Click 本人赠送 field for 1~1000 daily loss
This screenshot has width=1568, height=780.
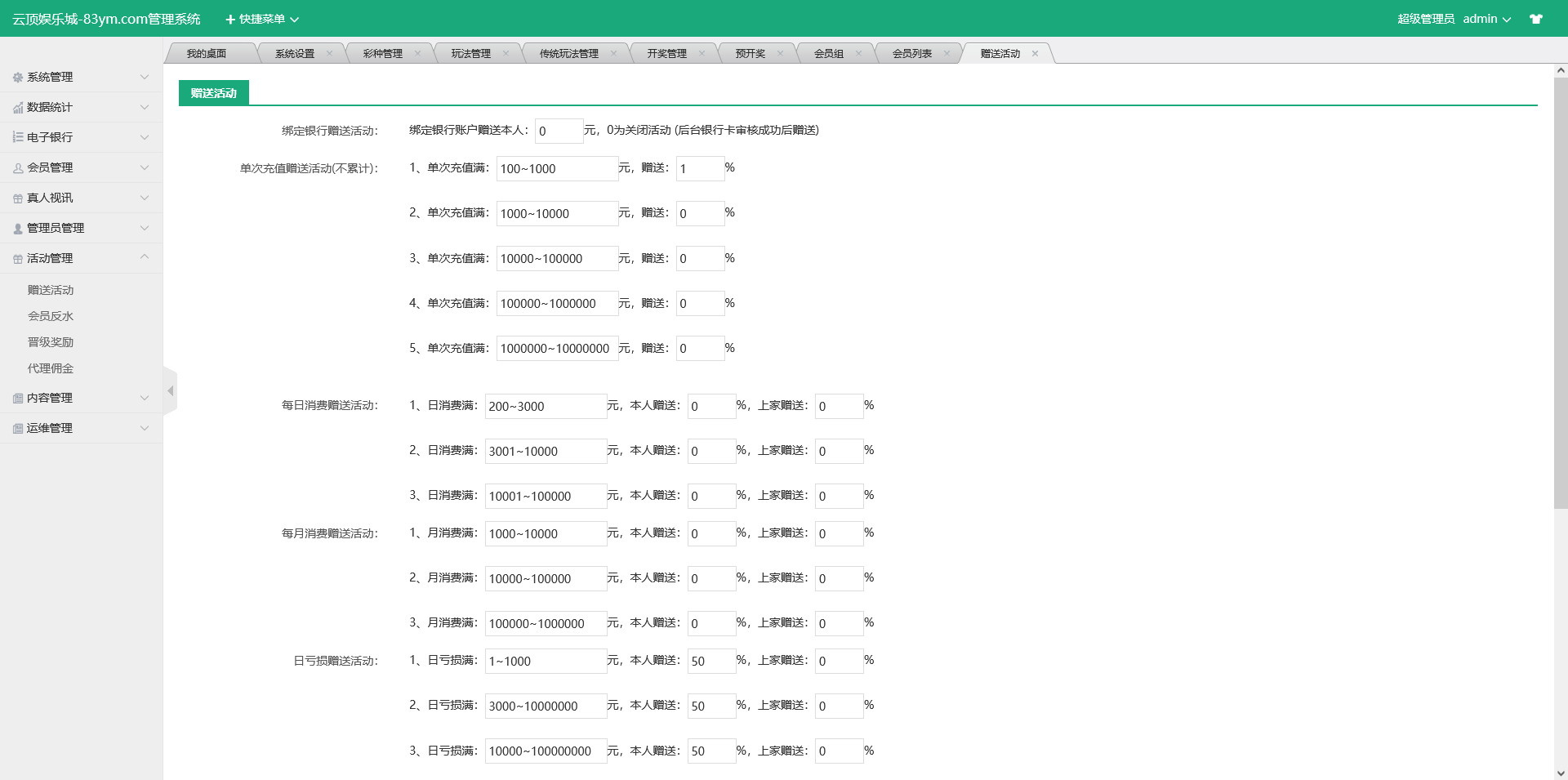pos(711,661)
